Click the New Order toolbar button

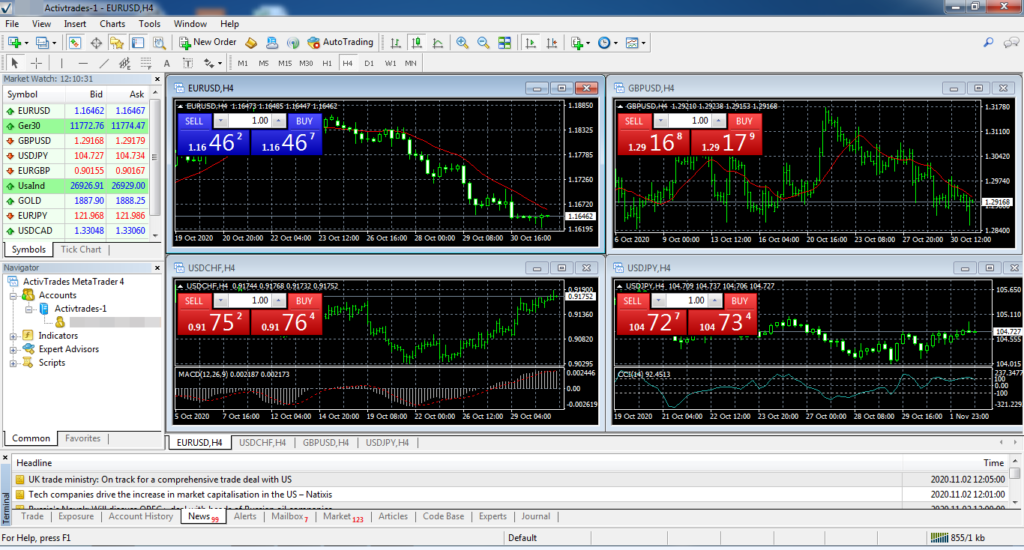point(207,42)
